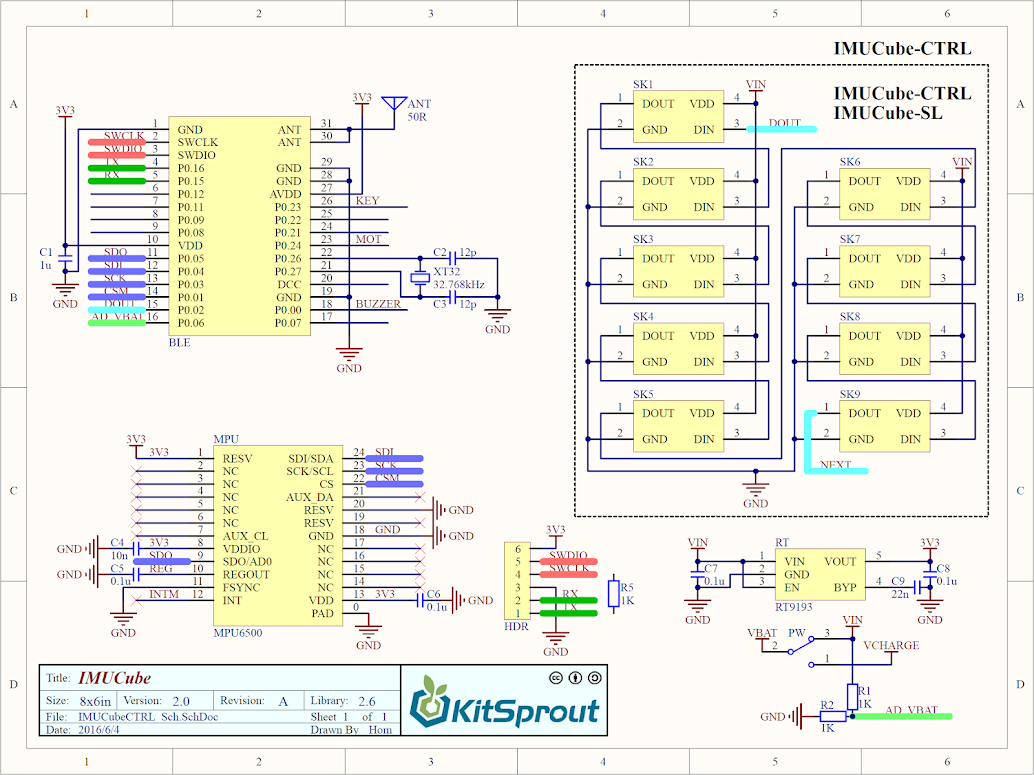Select the SK7 LED block

[885, 272]
